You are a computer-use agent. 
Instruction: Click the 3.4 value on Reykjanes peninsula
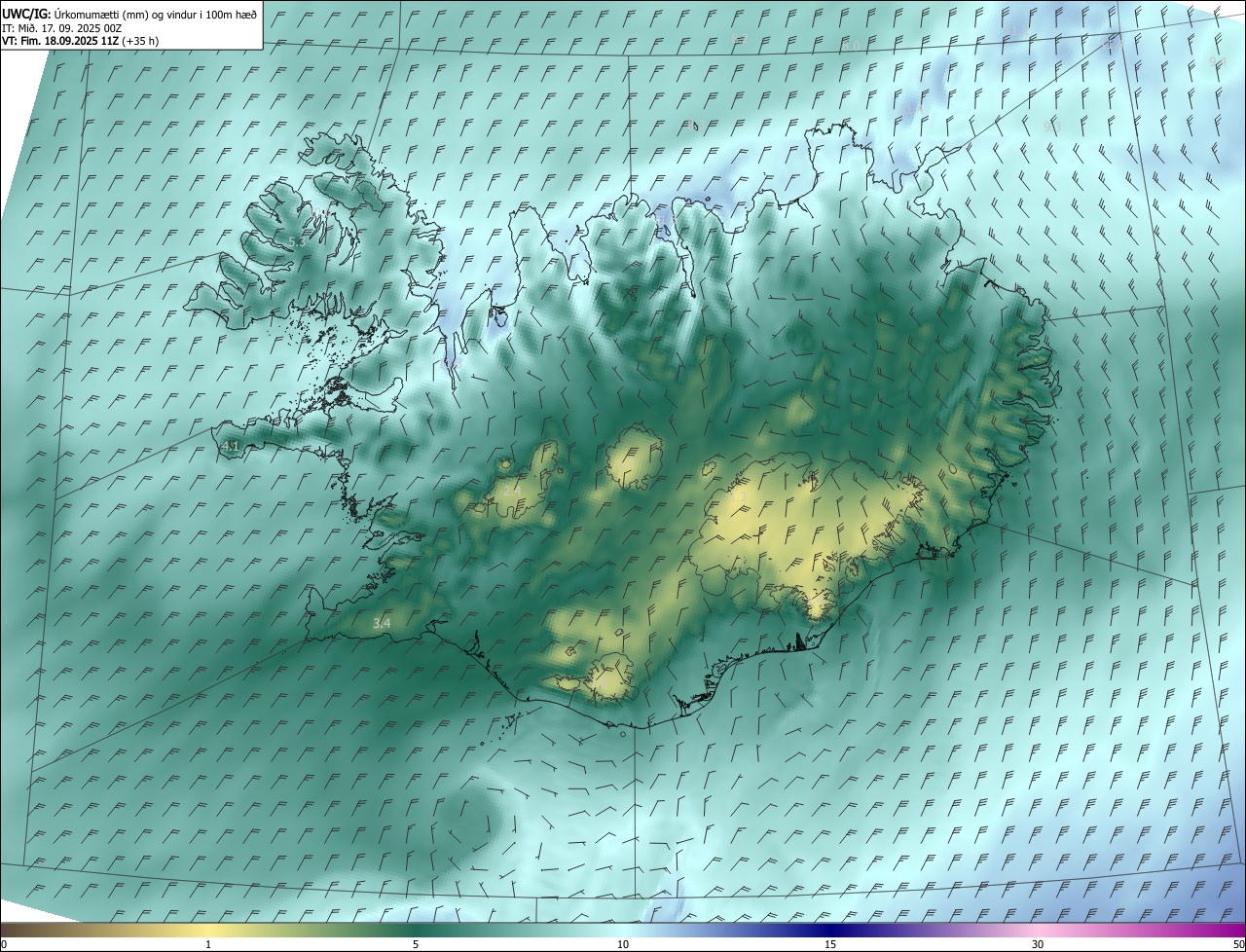point(382,623)
